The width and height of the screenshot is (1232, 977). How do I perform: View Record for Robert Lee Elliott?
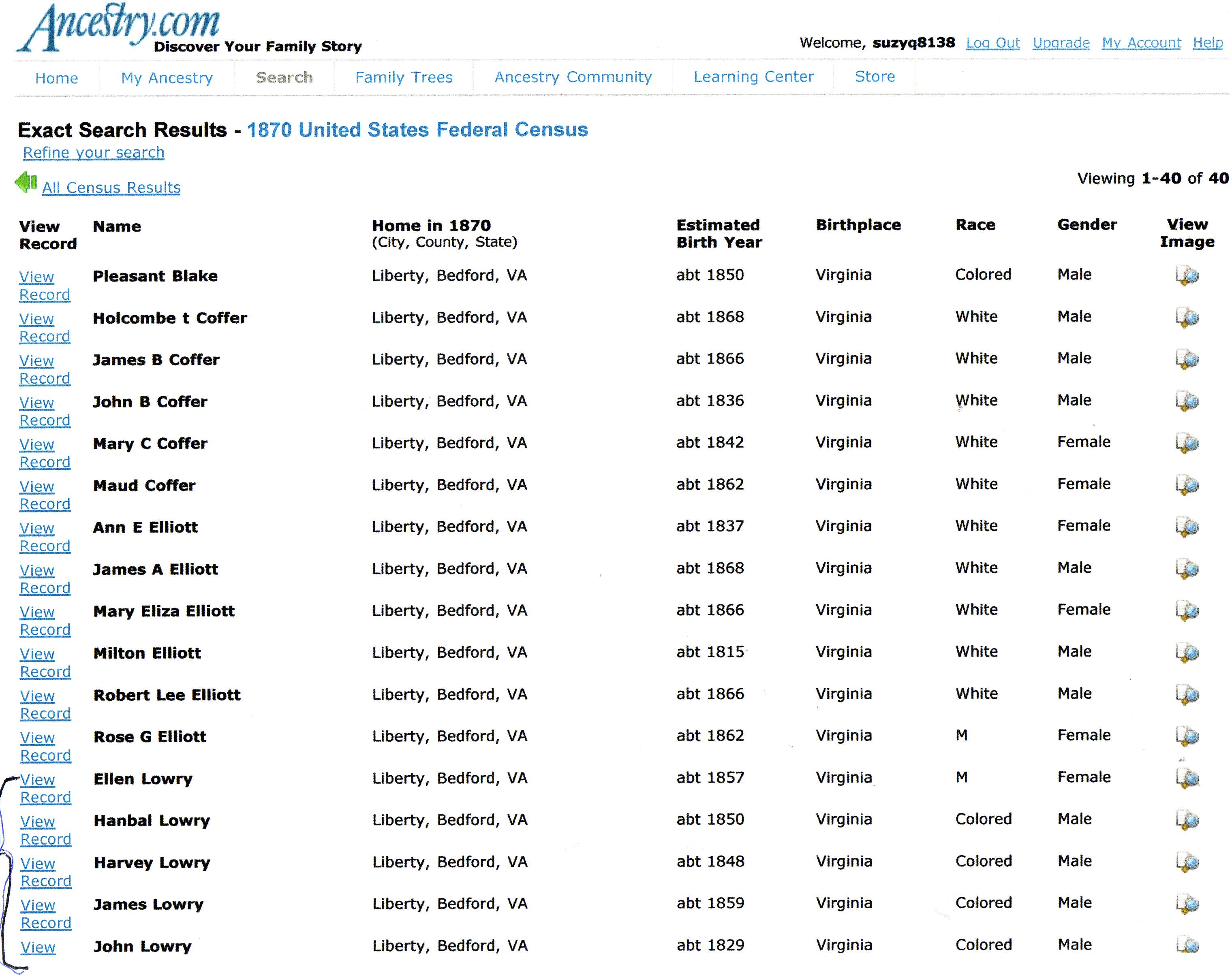click(45, 705)
